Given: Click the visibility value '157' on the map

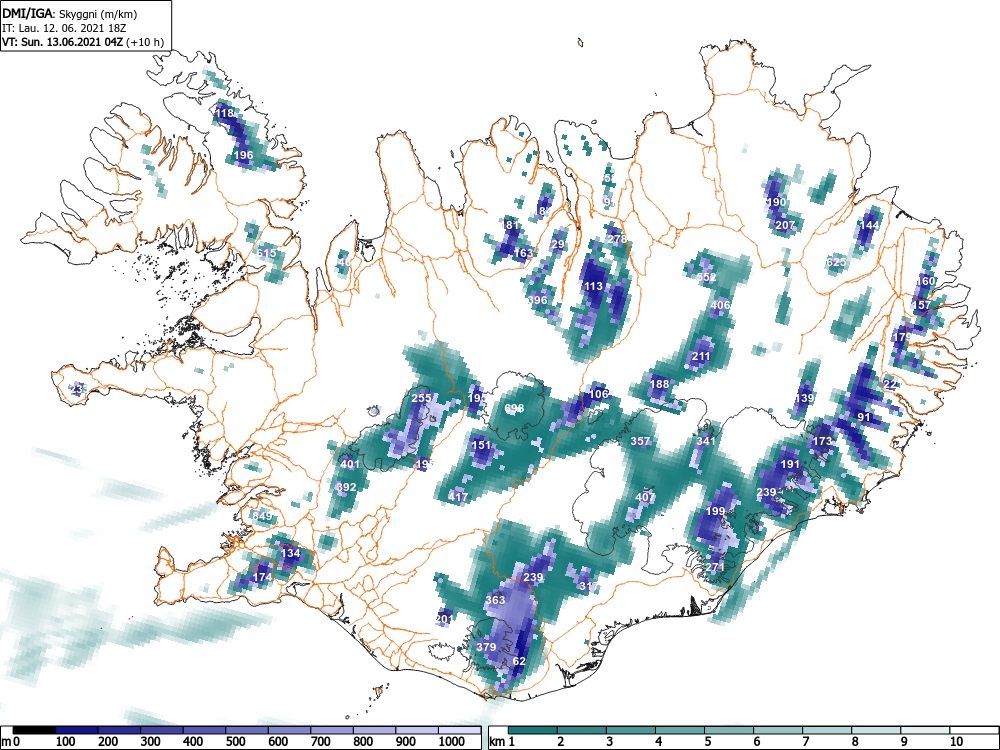Looking at the screenshot, I should tap(922, 305).
